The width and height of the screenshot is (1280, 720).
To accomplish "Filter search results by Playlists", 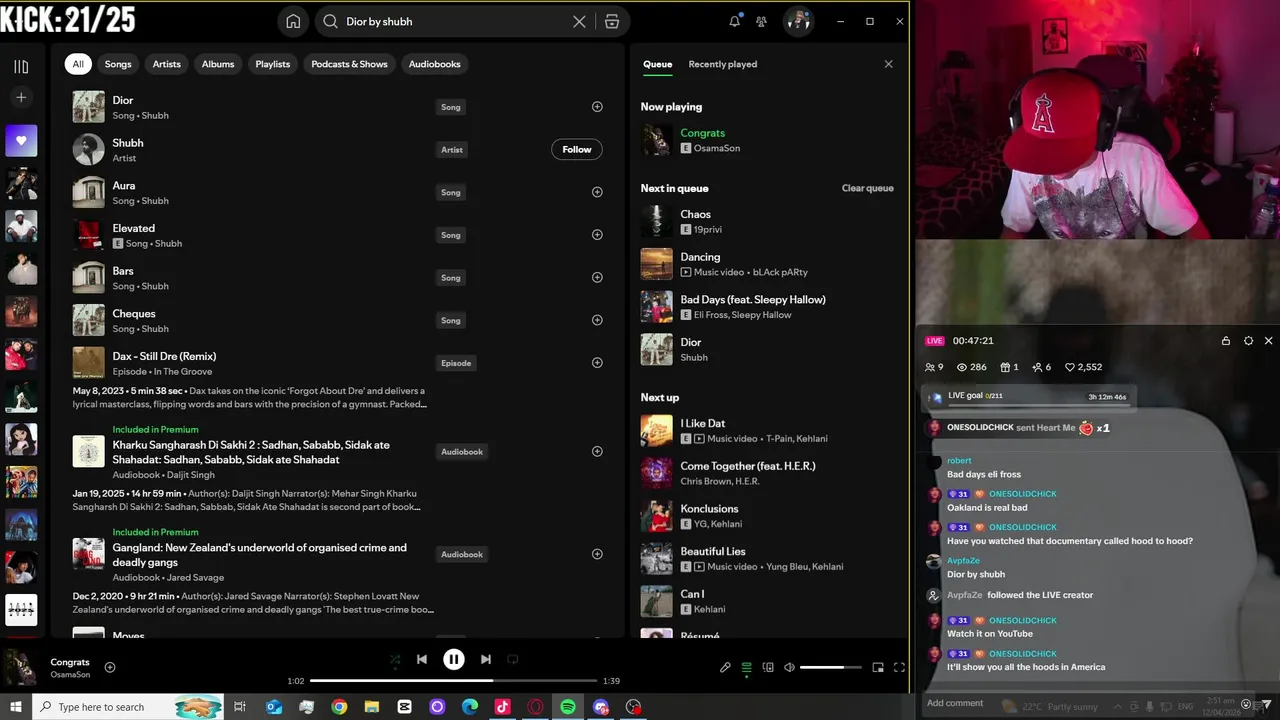I will [x=273, y=64].
